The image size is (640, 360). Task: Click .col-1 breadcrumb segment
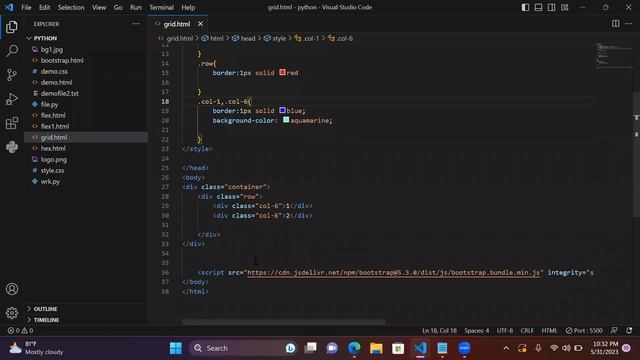307,38
